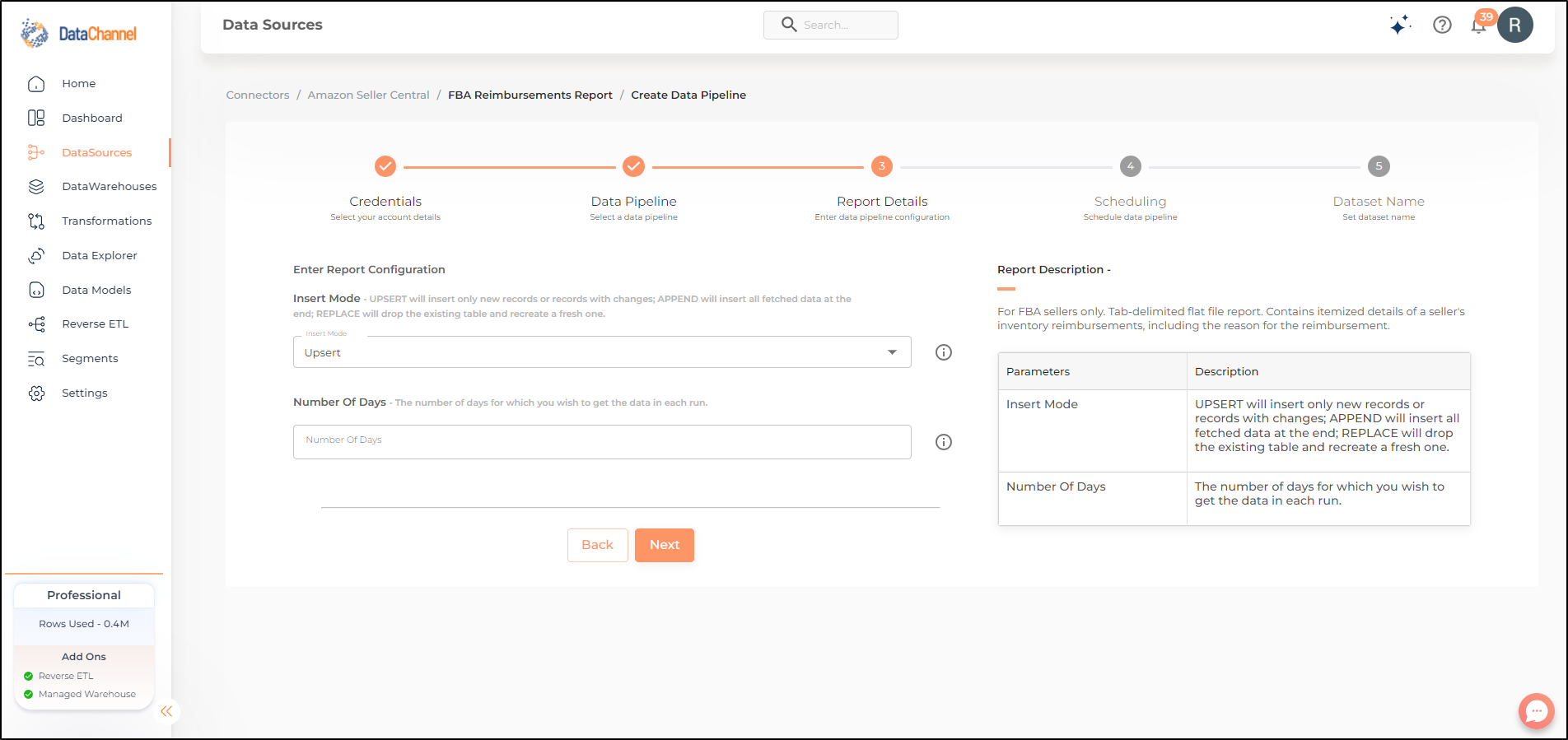
Task: Open the Insert Mode Upsert dropdown
Action: [602, 352]
